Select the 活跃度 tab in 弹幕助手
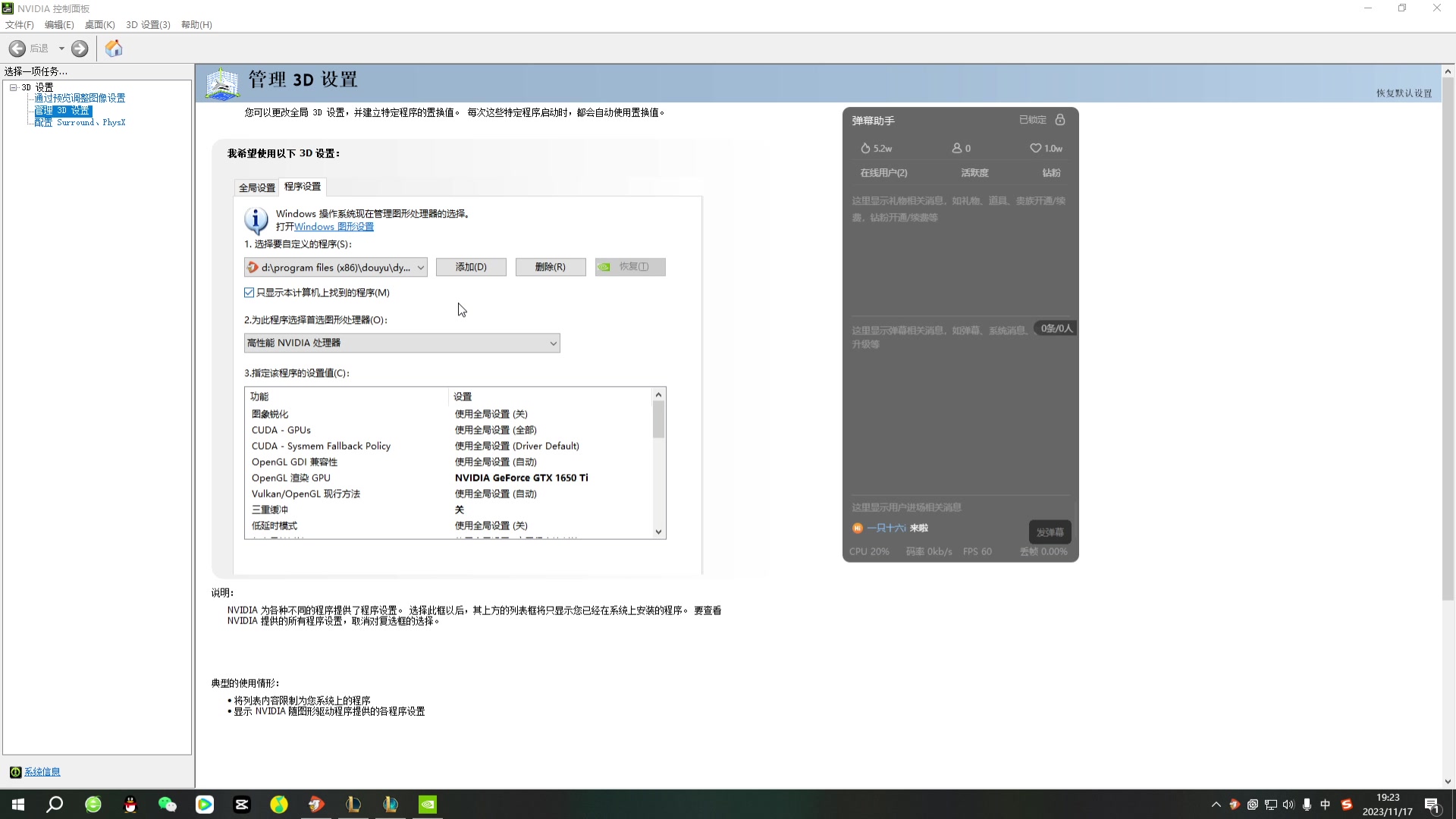This screenshot has height=819, width=1456. point(974,173)
